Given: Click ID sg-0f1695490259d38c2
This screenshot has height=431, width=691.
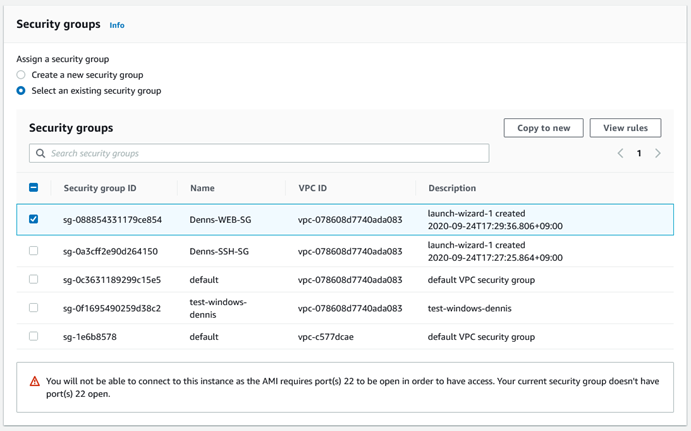Looking at the screenshot, I should coord(112,308).
